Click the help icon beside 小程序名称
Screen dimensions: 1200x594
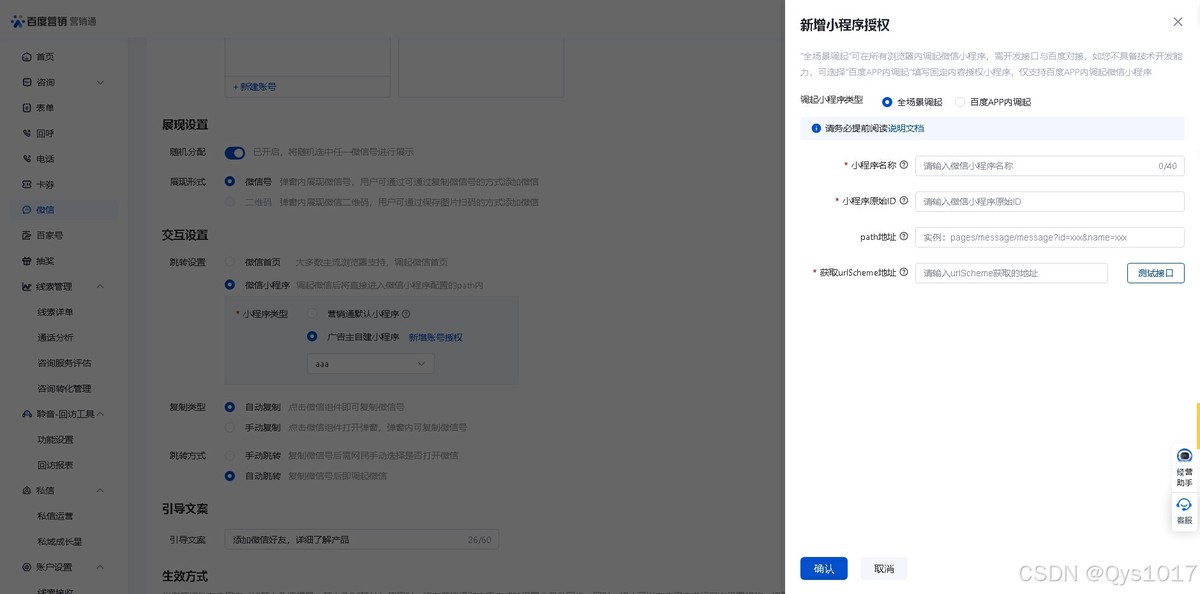point(904,165)
